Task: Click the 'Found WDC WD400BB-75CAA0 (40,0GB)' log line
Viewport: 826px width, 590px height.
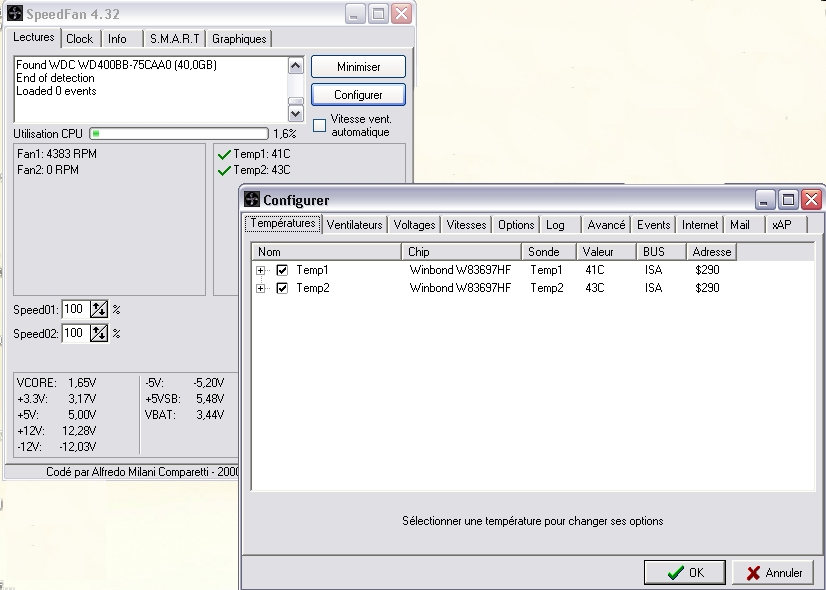Action: tap(116, 65)
